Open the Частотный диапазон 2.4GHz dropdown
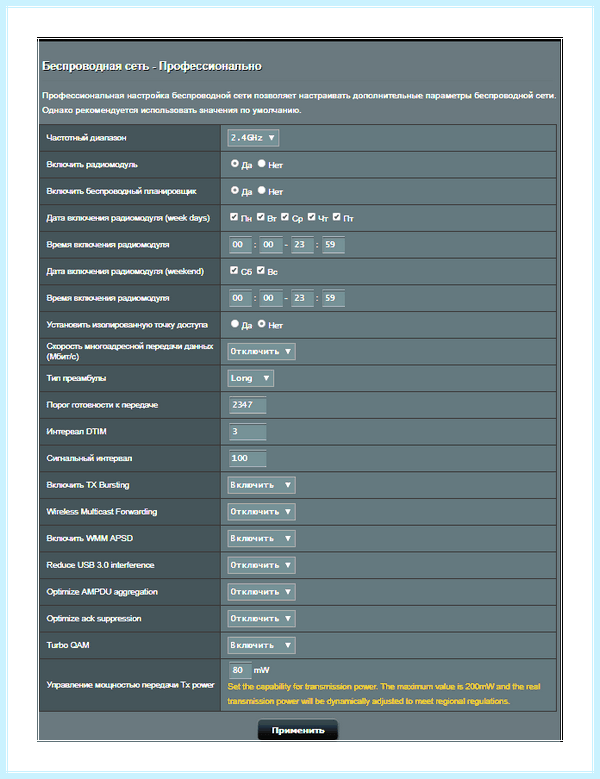This screenshot has width=600, height=779. coord(253,138)
